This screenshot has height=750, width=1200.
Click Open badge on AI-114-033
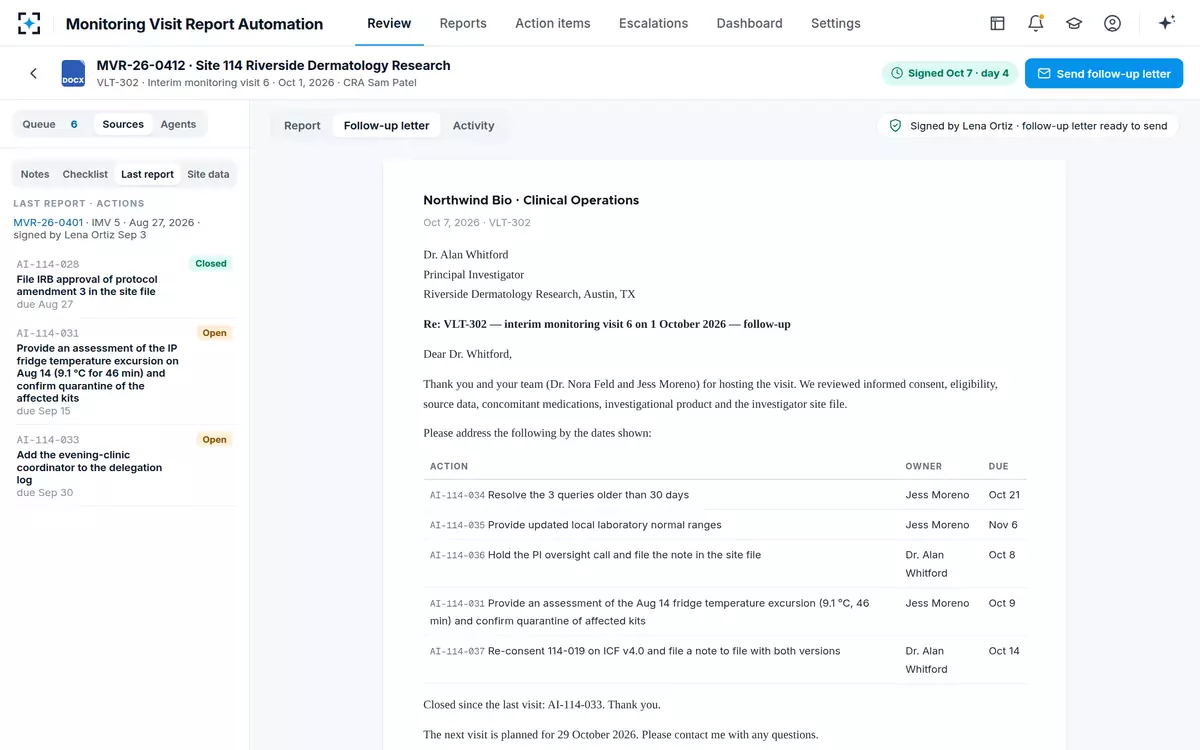click(214, 440)
